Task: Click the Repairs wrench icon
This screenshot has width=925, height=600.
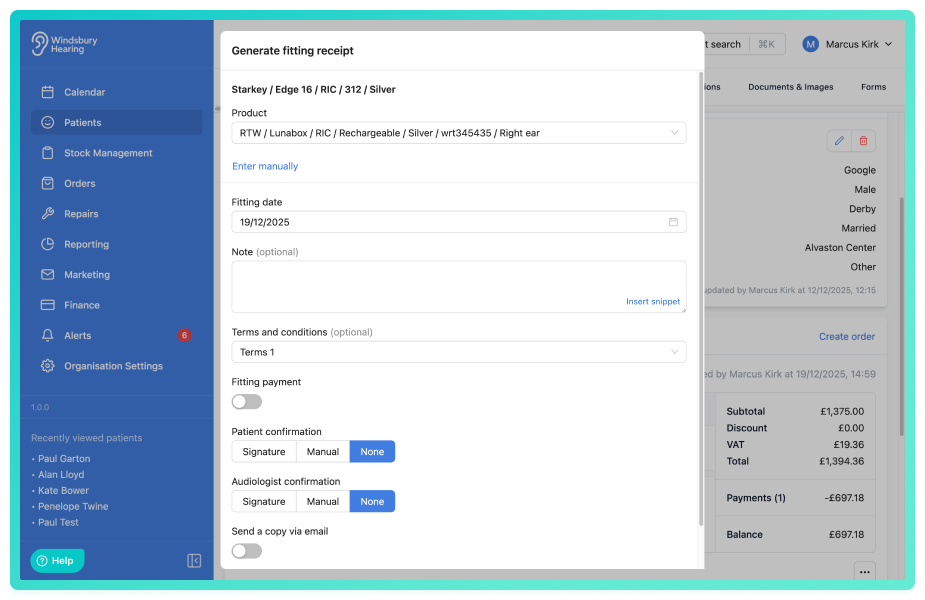Action: (x=48, y=214)
